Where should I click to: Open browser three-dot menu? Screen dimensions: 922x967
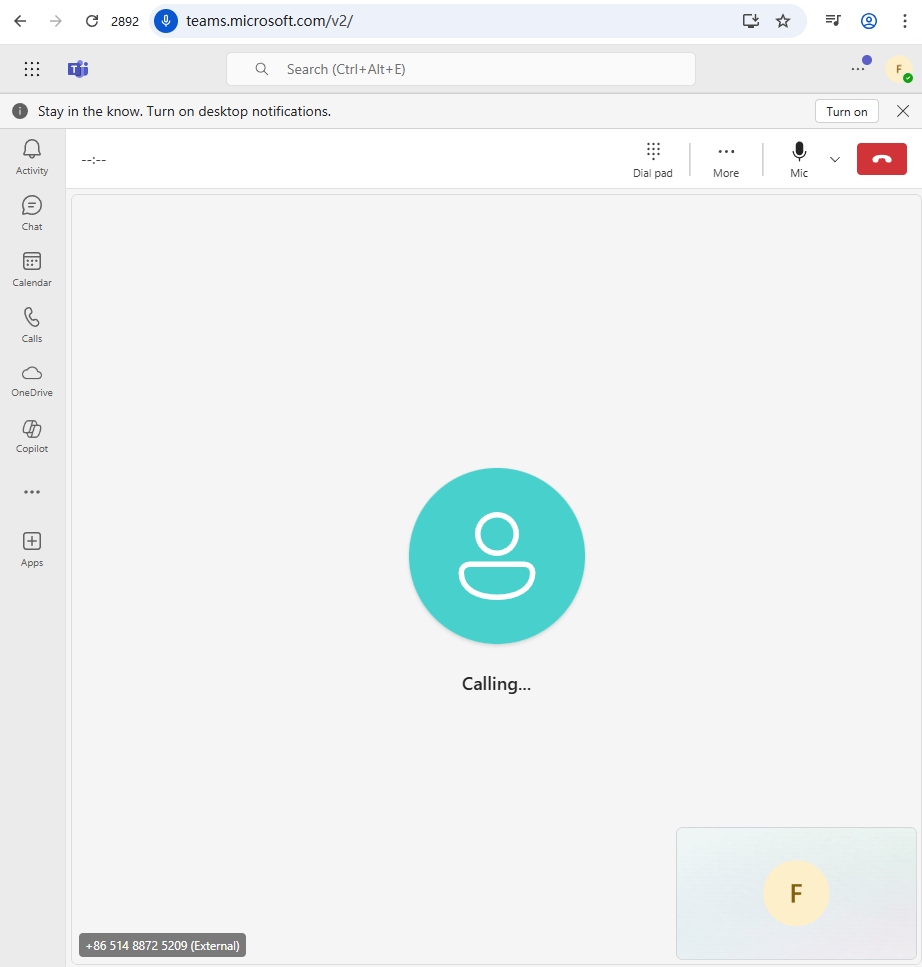click(905, 21)
